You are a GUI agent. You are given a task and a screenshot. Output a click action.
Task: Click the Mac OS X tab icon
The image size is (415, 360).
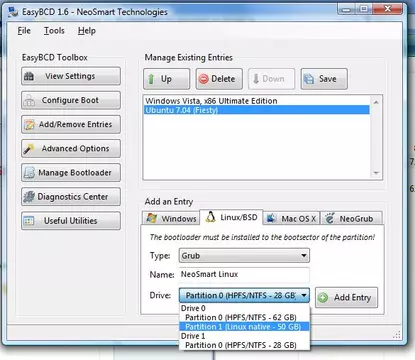271,218
